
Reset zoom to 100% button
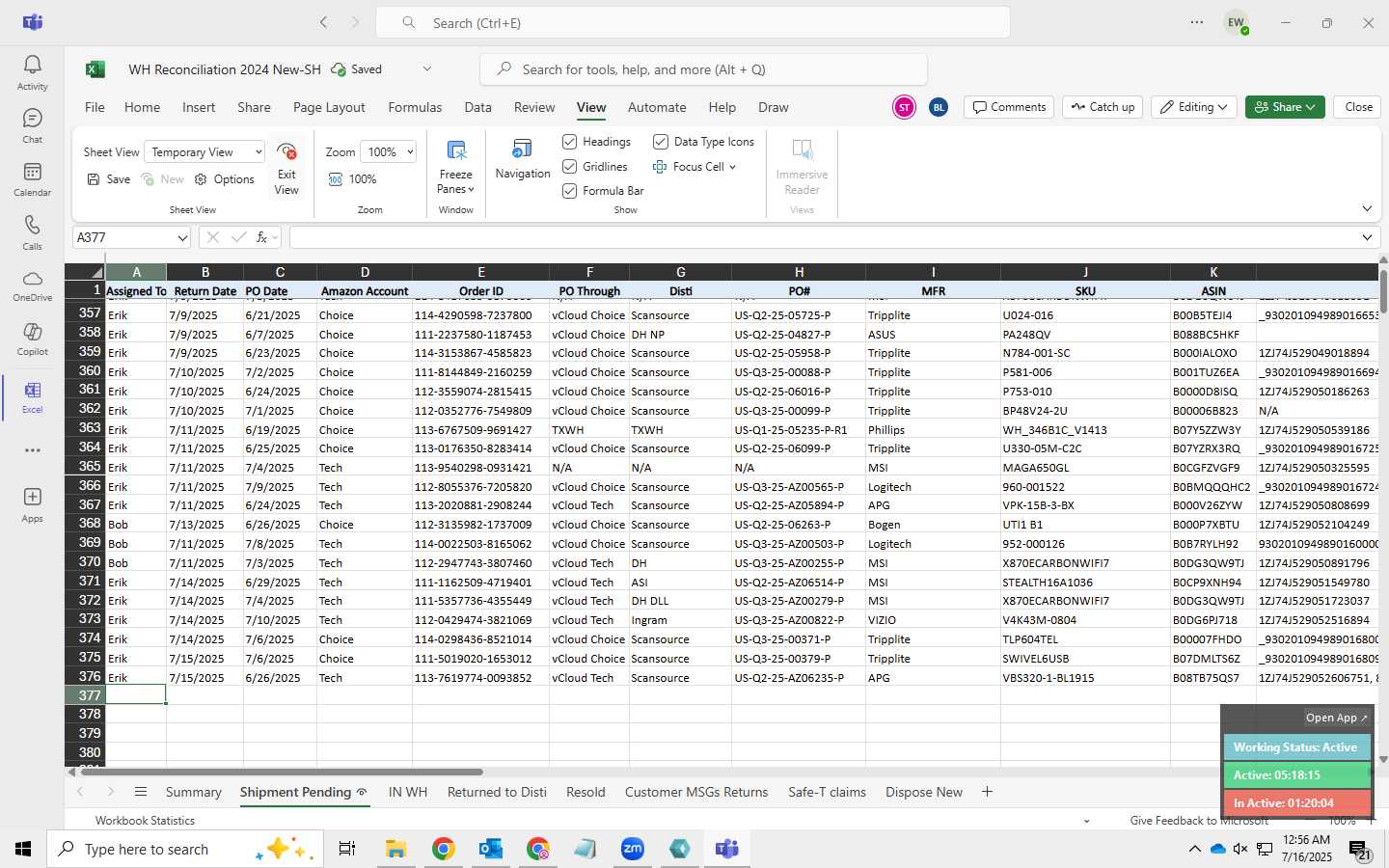(x=352, y=179)
